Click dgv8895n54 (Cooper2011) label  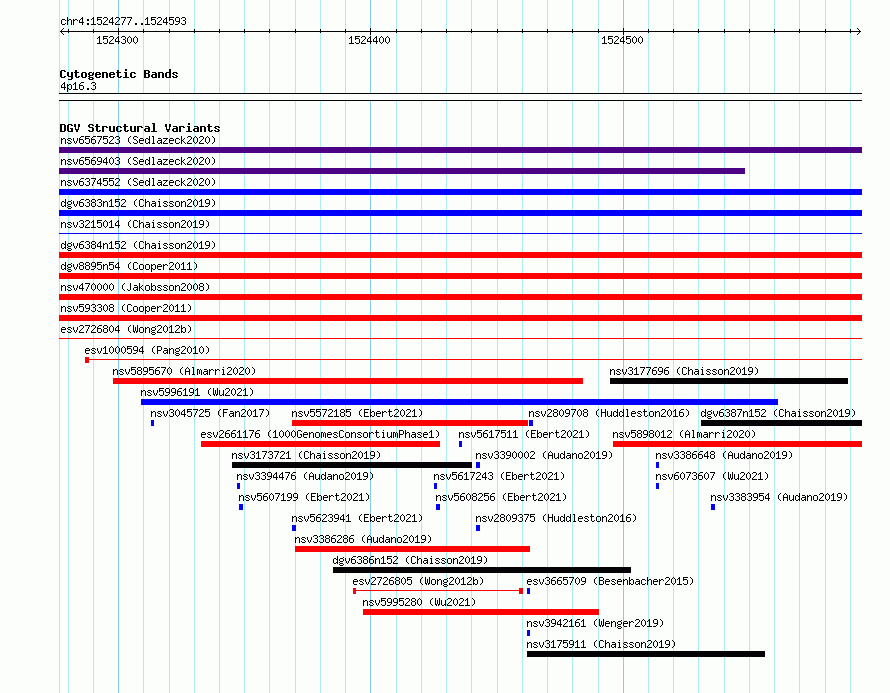(129, 266)
